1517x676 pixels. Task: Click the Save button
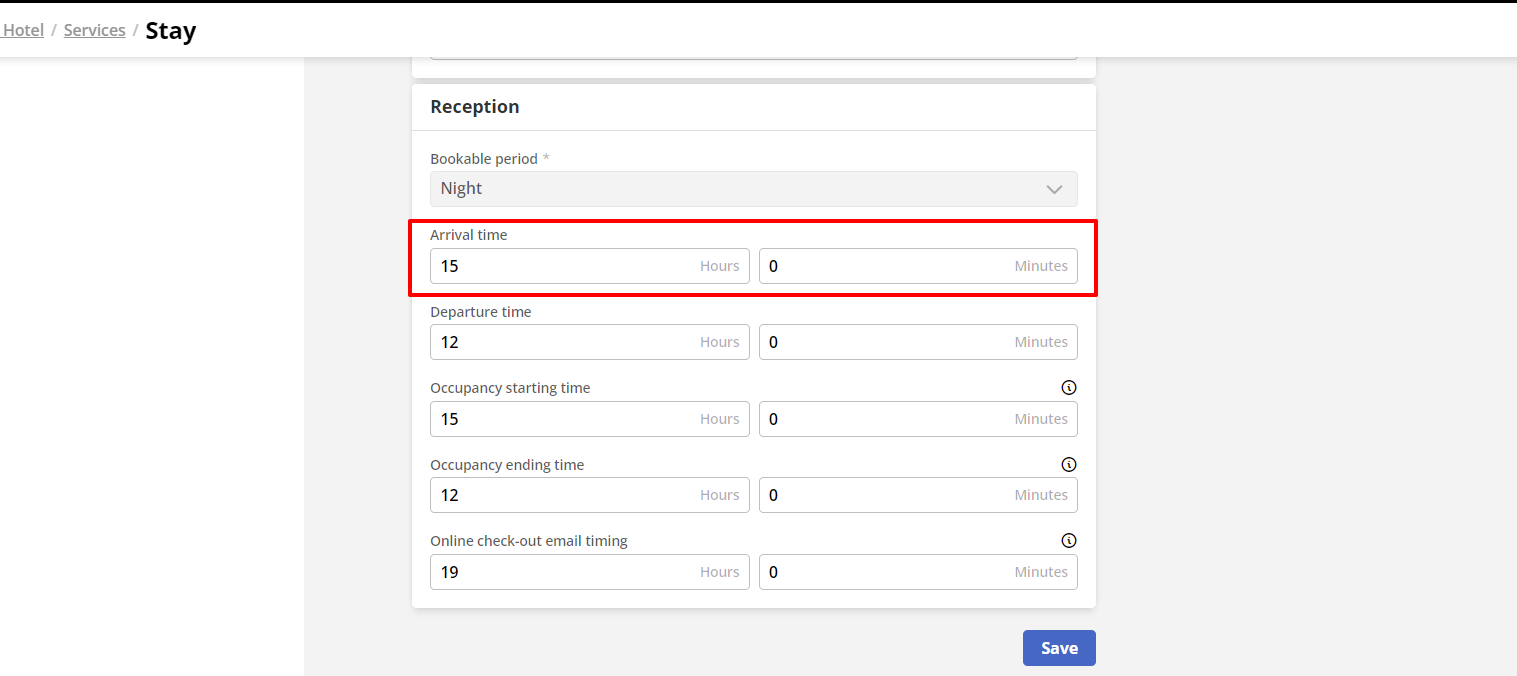(x=1059, y=648)
